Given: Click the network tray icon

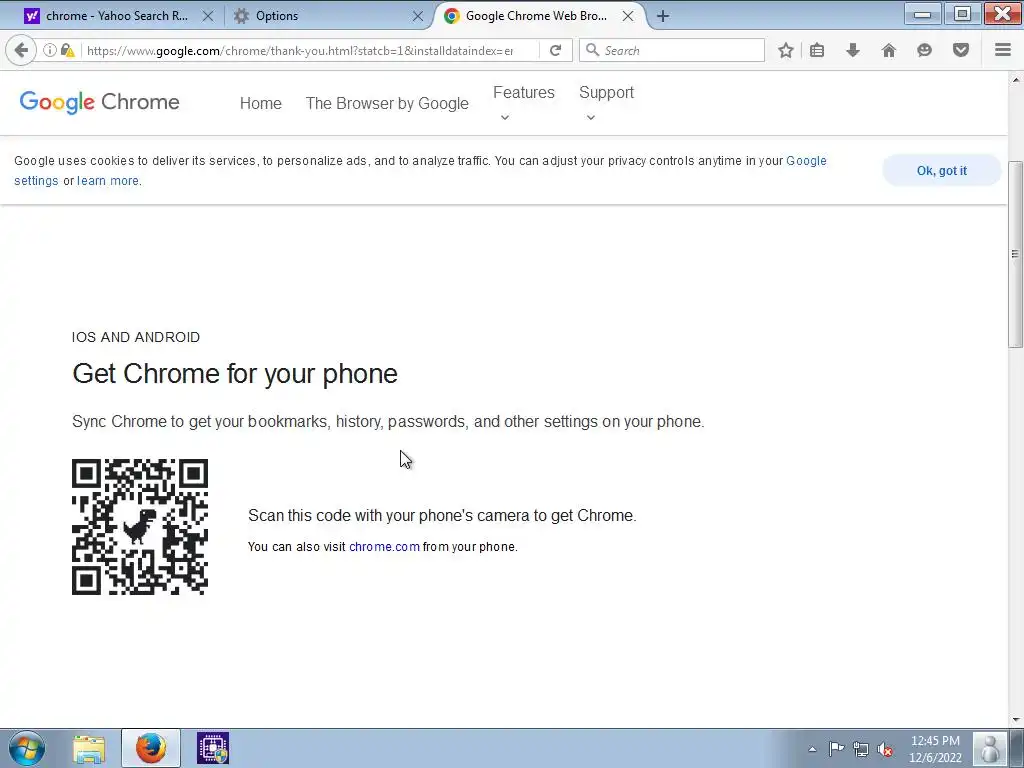Looking at the screenshot, I should click(861, 749).
